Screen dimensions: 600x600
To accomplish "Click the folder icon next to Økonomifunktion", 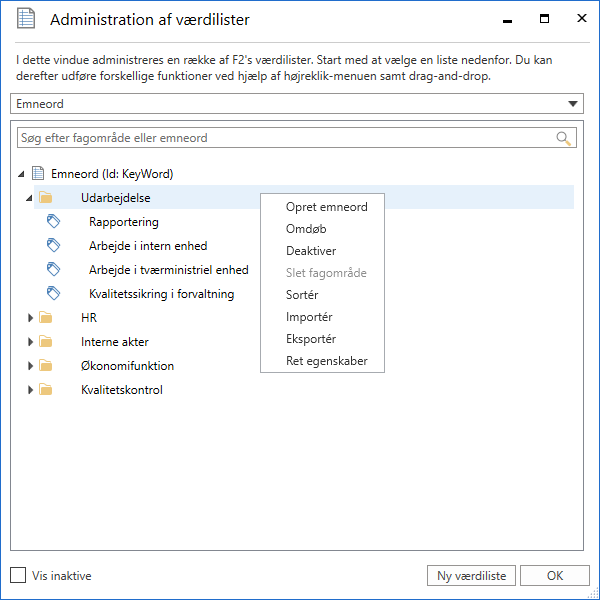I will [x=46, y=366].
